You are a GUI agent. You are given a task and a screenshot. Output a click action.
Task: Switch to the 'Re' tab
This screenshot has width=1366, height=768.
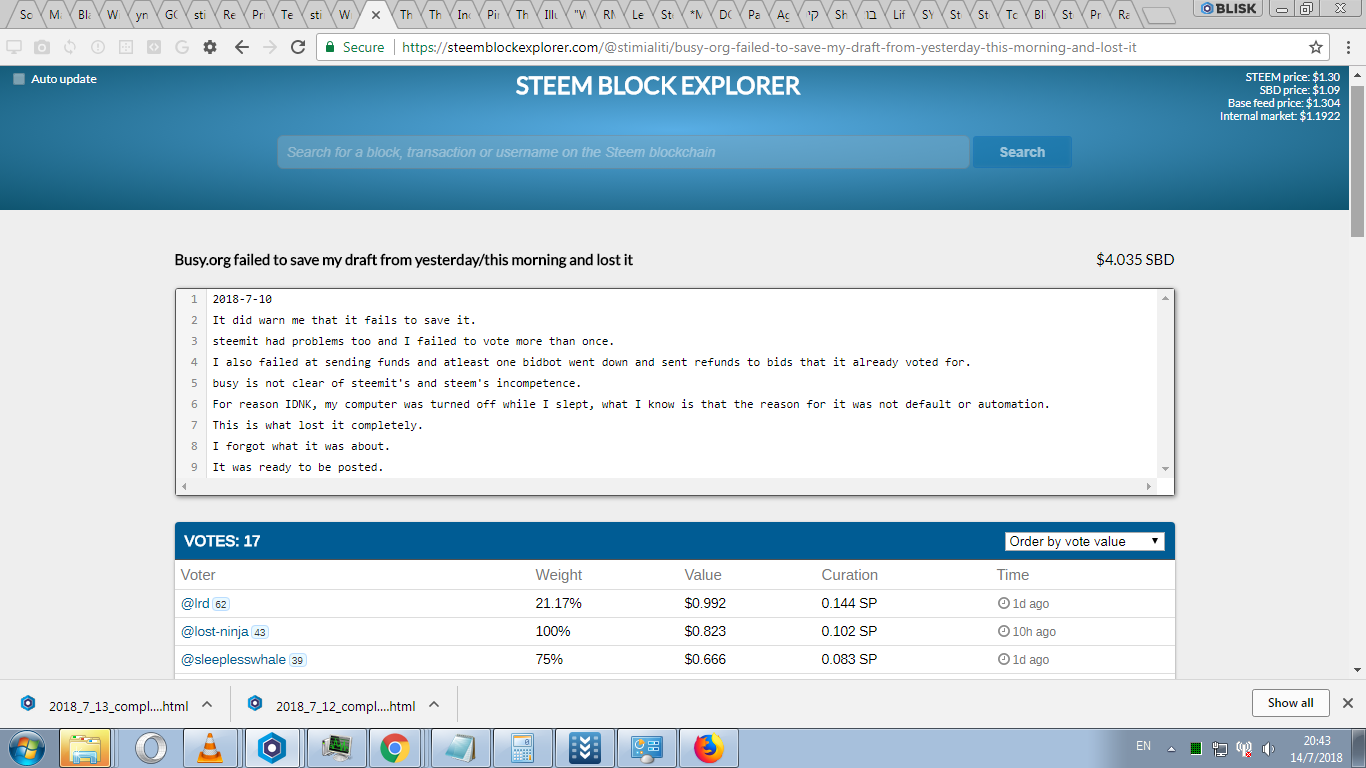pos(229,15)
